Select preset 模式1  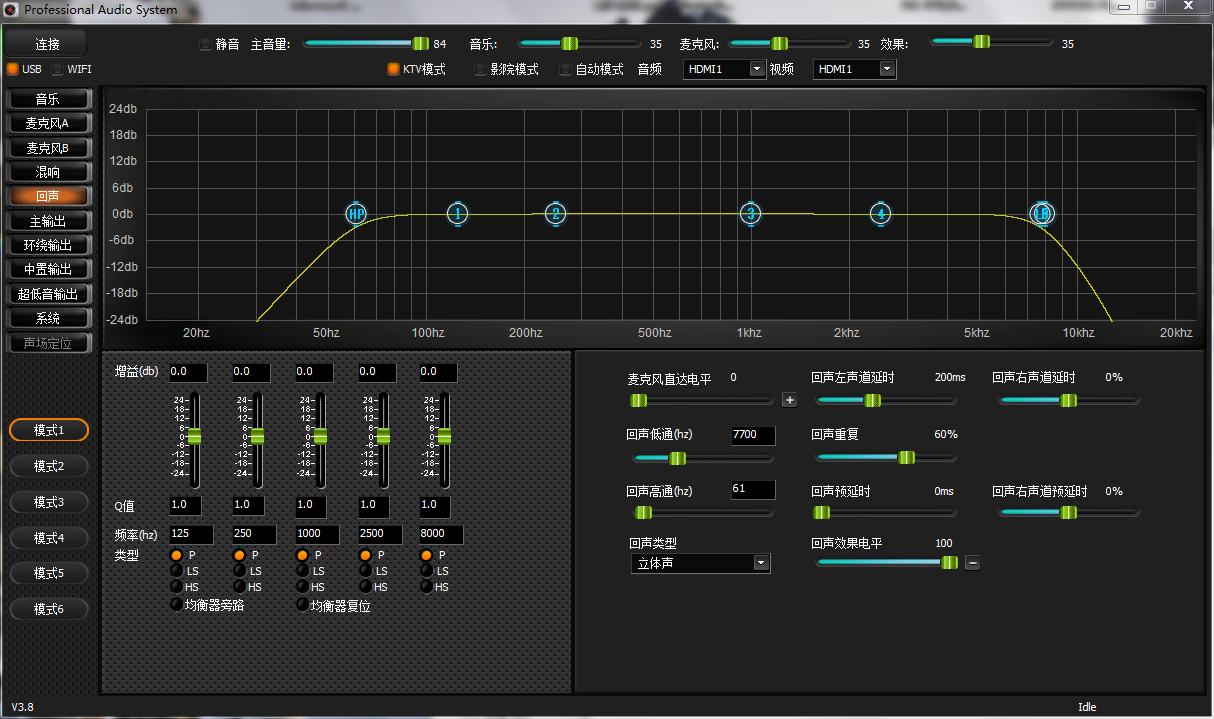click(49, 430)
